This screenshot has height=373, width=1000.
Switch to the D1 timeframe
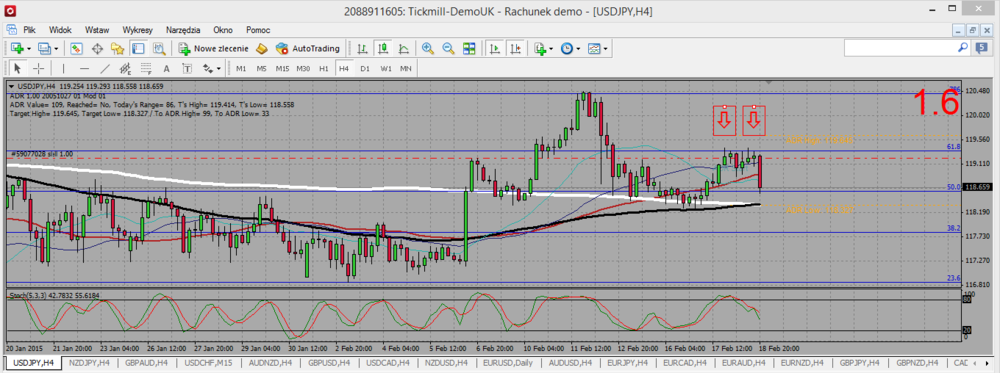coord(365,68)
